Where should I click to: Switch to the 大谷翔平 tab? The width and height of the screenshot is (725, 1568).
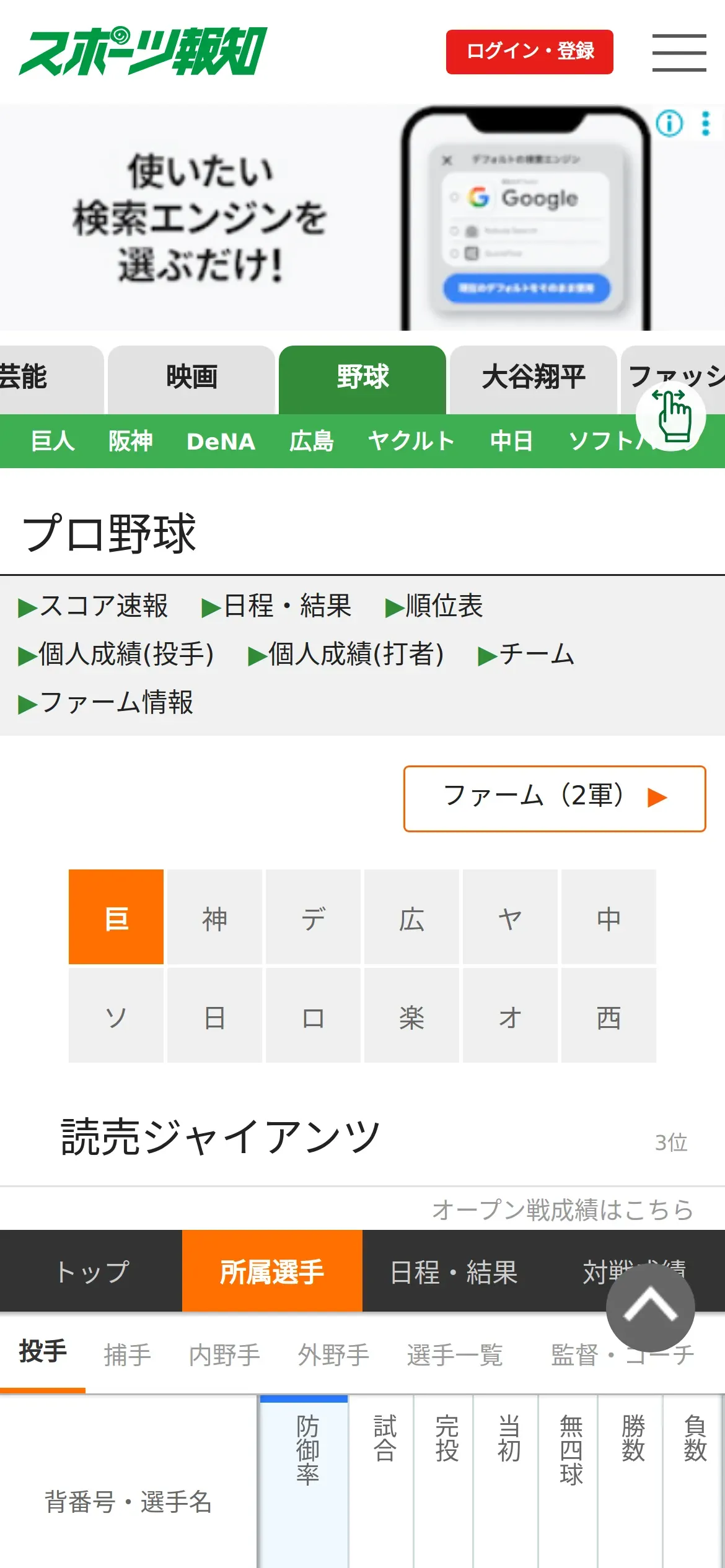[x=533, y=378]
